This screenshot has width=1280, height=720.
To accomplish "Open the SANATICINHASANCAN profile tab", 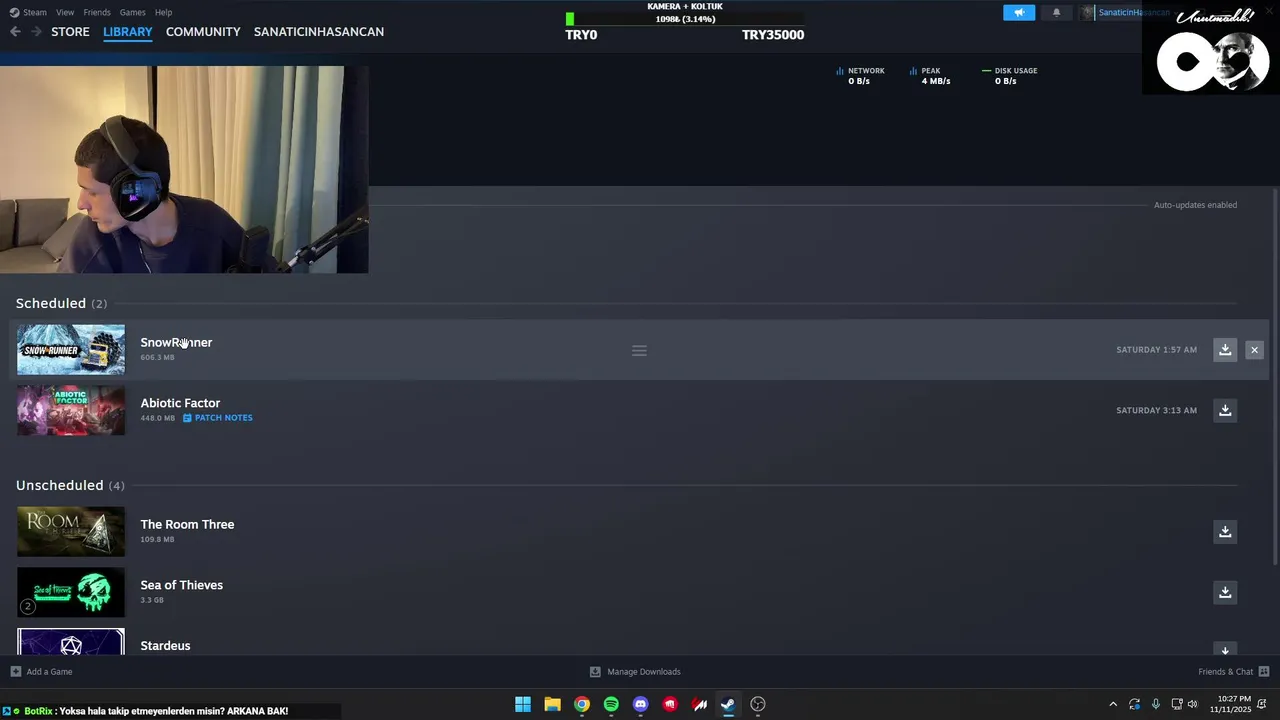I will click(319, 32).
